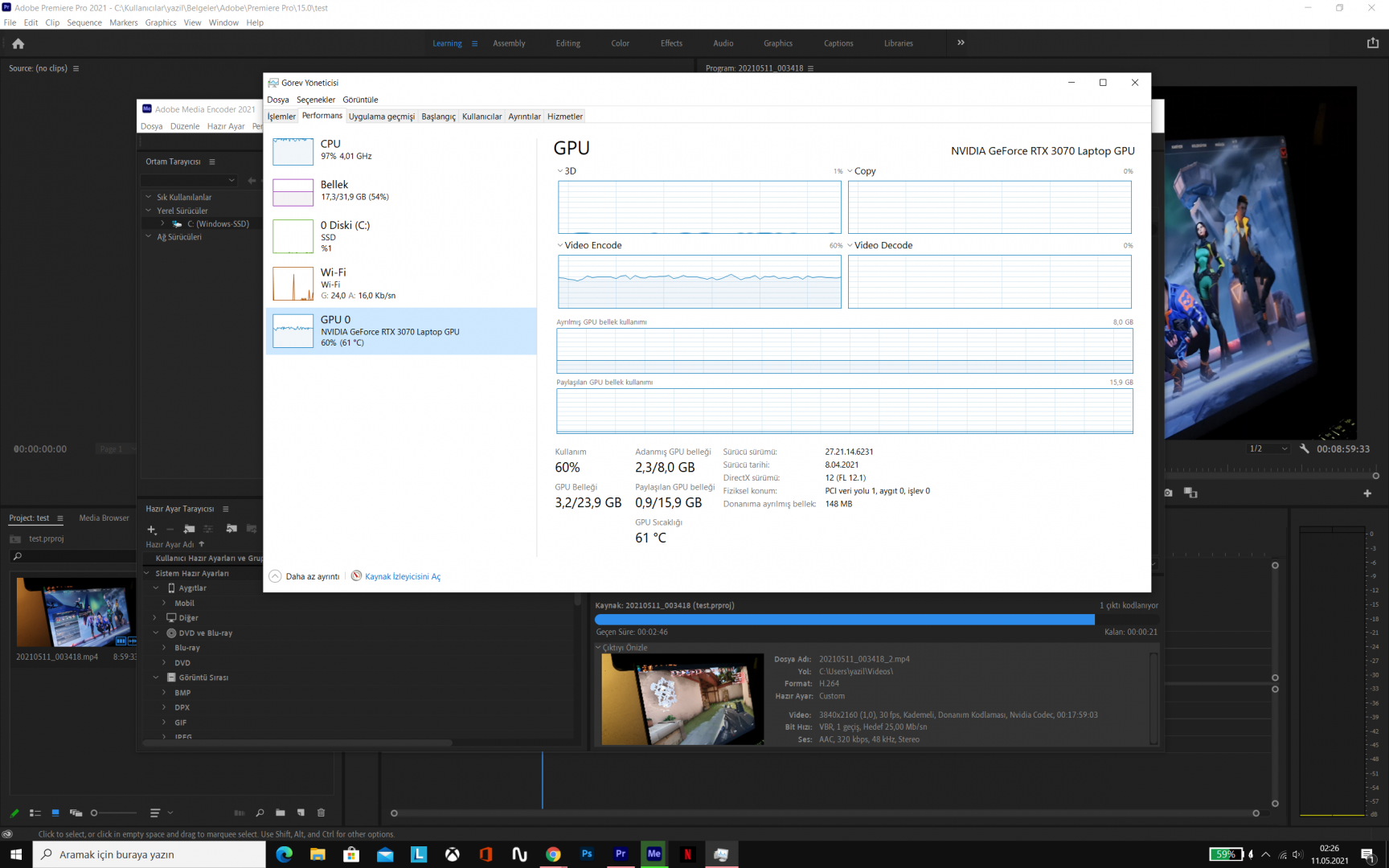Click the Import Presets icon in Media Encoder
Image resolution: width=1389 pixels, height=868 pixels.
tap(231, 529)
